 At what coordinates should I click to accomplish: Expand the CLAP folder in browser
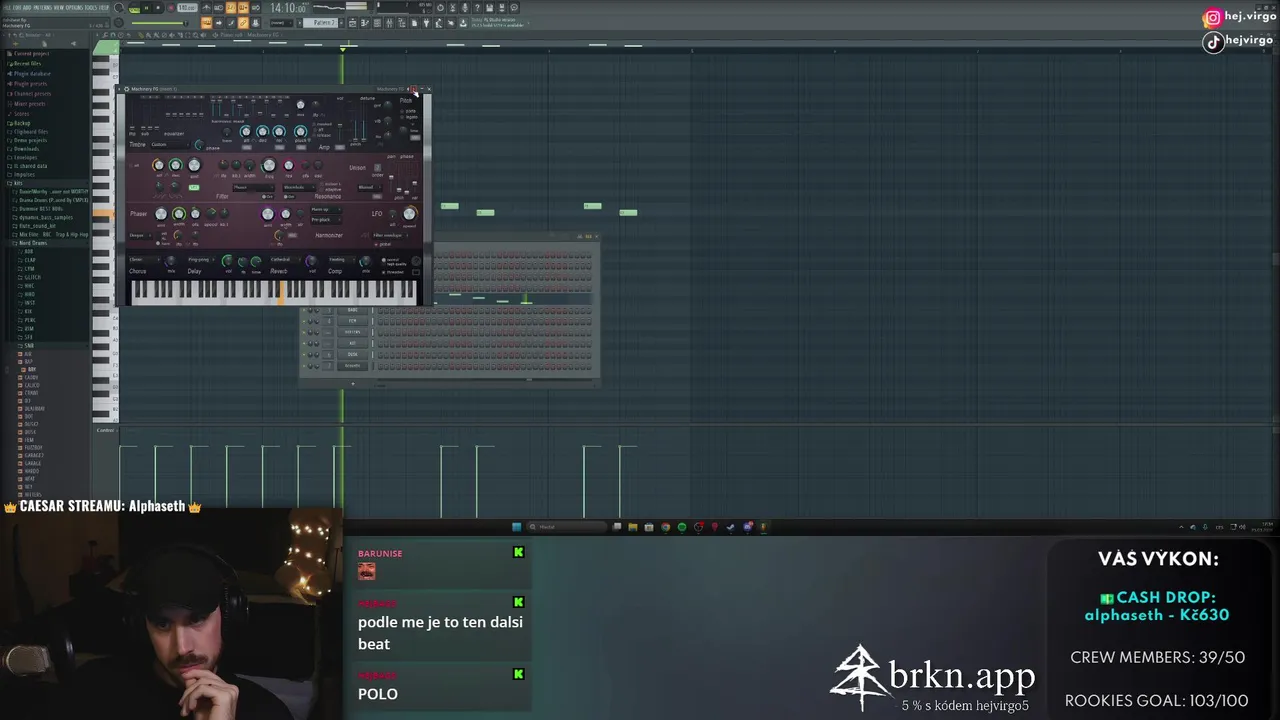point(28,260)
